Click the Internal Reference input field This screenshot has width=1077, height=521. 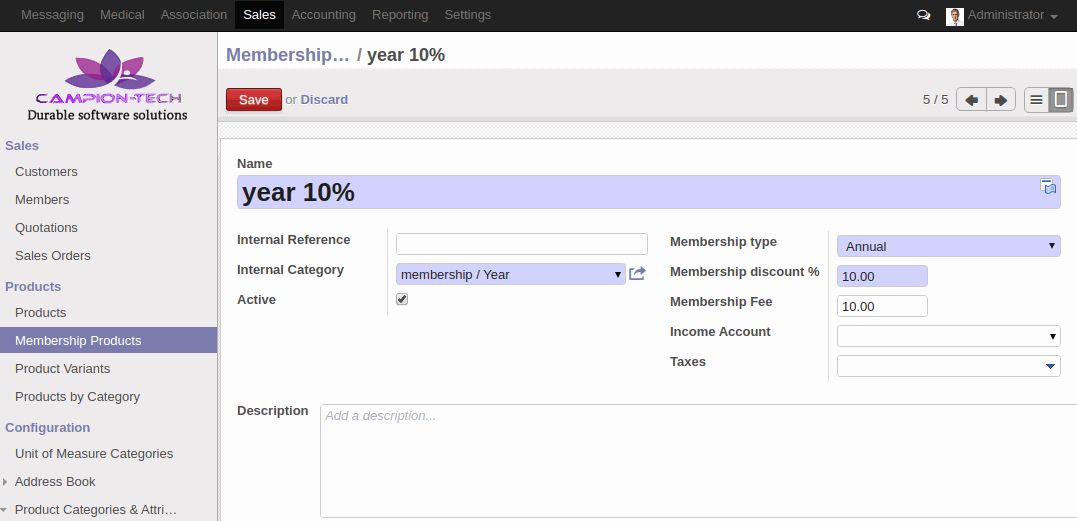click(521, 244)
